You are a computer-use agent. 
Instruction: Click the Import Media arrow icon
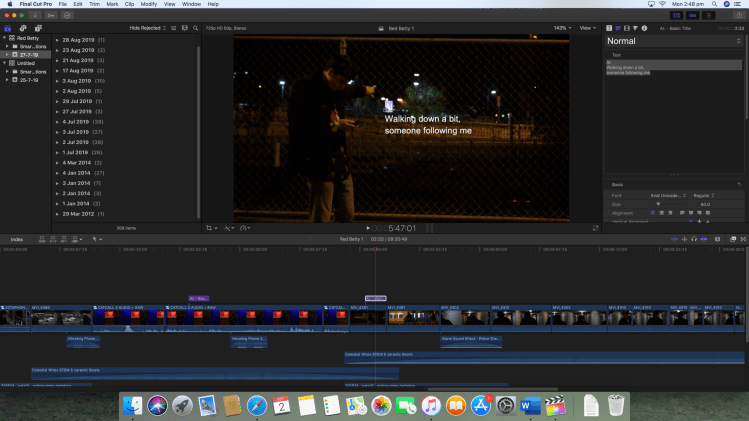click(x=37, y=16)
